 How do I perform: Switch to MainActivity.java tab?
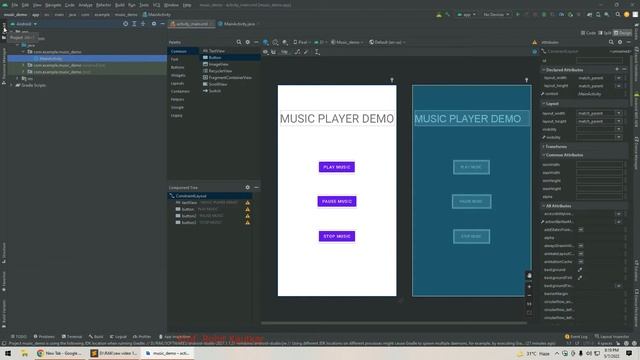[x=238, y=24]
